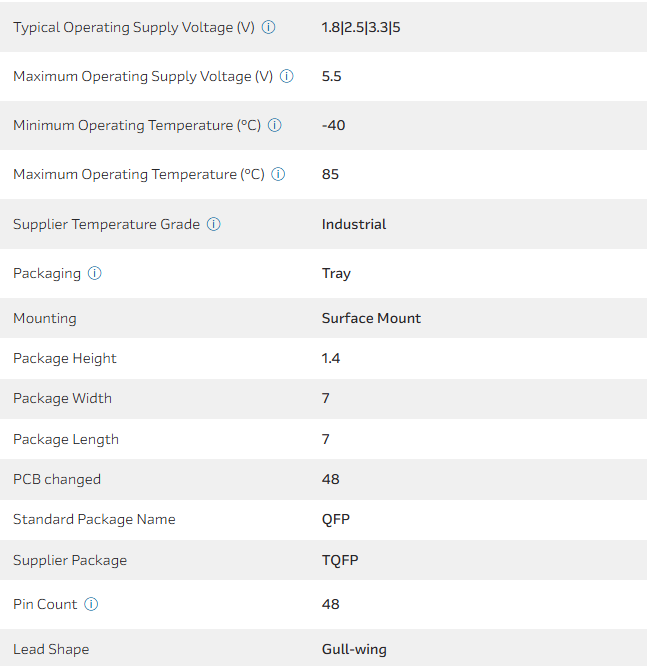Show the Packaging info tooltip icon
This screenshot has width=647, height=666.
[x=95, y=273]
